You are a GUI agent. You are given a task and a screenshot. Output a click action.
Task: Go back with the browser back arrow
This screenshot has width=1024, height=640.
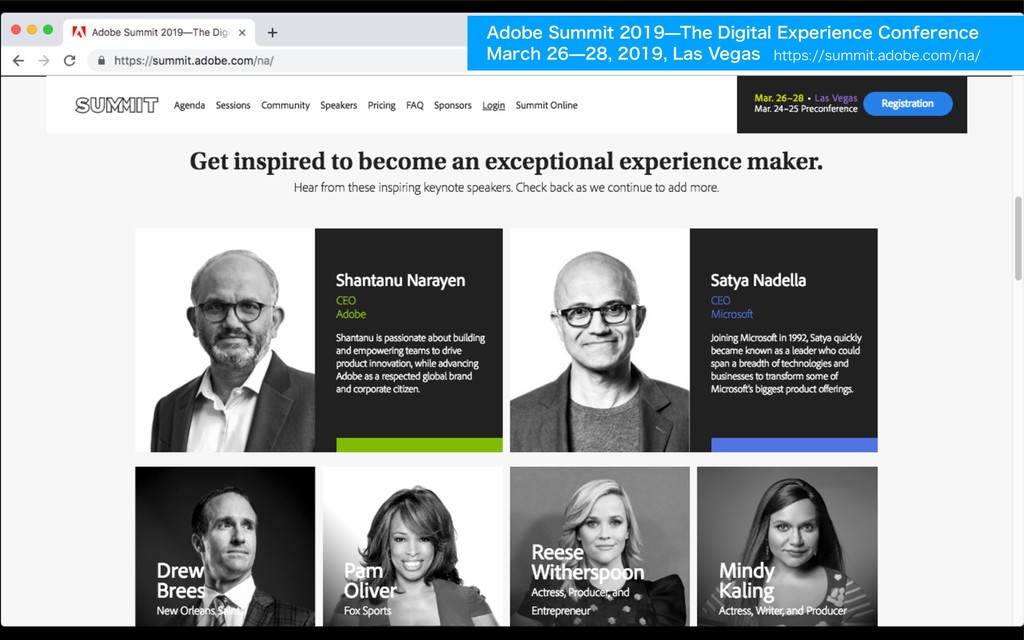pos(18,61)
